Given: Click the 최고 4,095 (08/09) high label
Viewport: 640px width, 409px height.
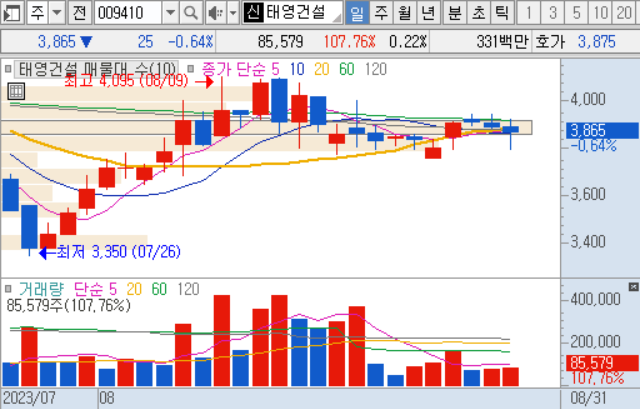Looking at the screenshot, I should pos(126,81).
